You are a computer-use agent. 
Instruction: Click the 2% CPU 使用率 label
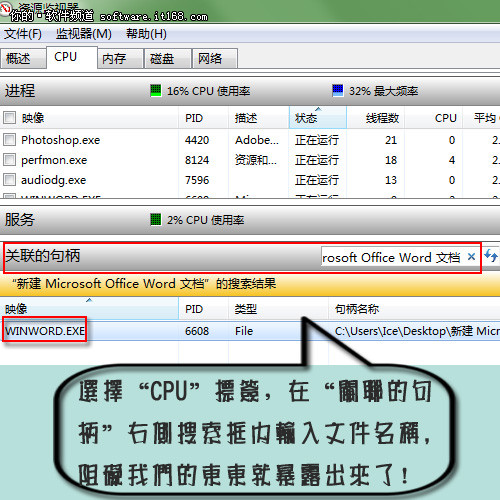pos(205,220)
